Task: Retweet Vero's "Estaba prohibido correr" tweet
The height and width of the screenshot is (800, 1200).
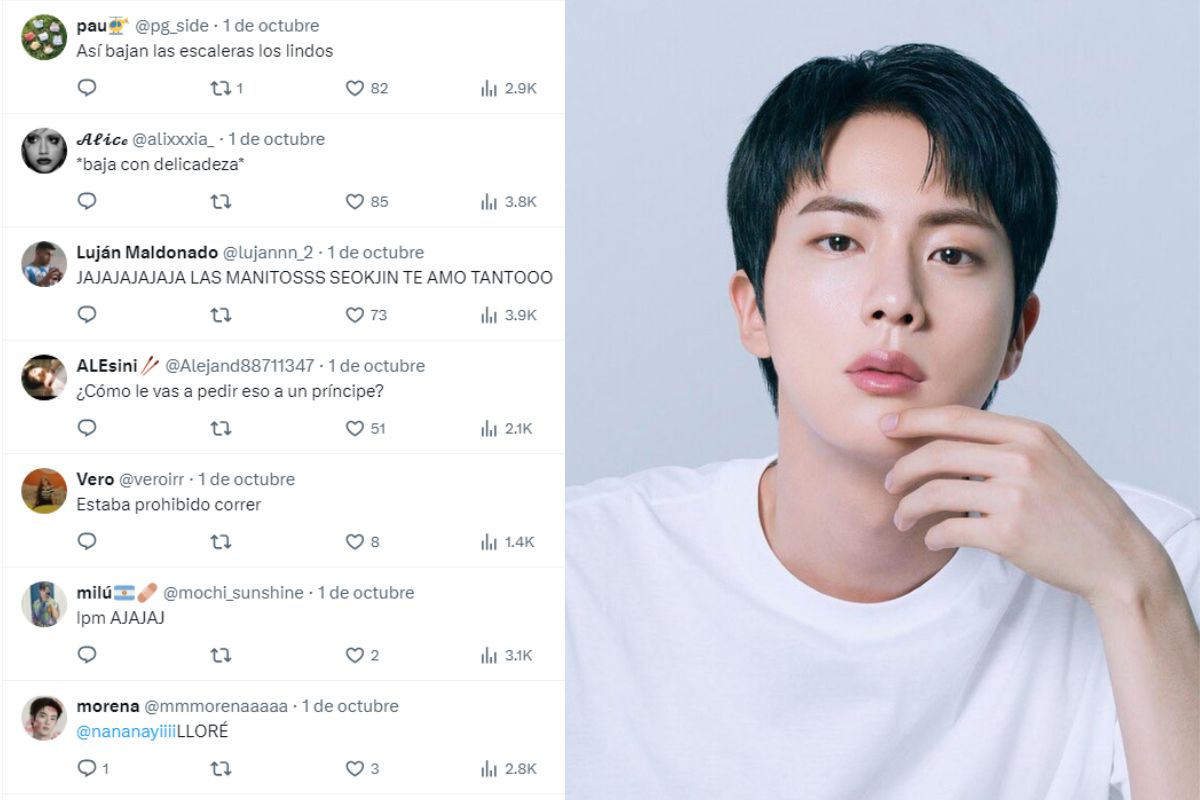Action: point(221,541)
